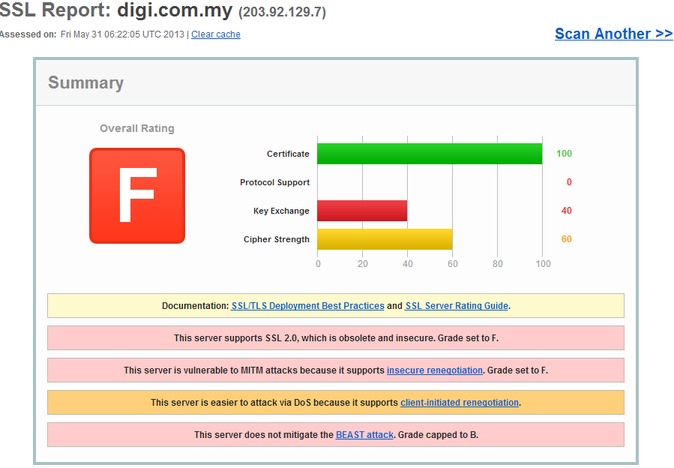
Task: Follow the insecure renegotiation link
Action: tap(435, 370)
